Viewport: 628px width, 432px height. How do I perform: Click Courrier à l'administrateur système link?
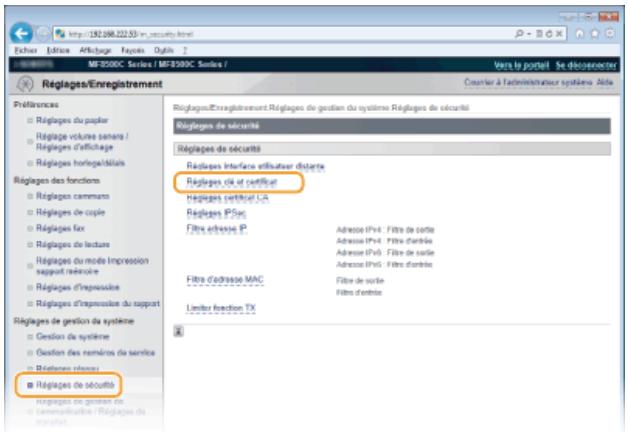tap(528, 82)
